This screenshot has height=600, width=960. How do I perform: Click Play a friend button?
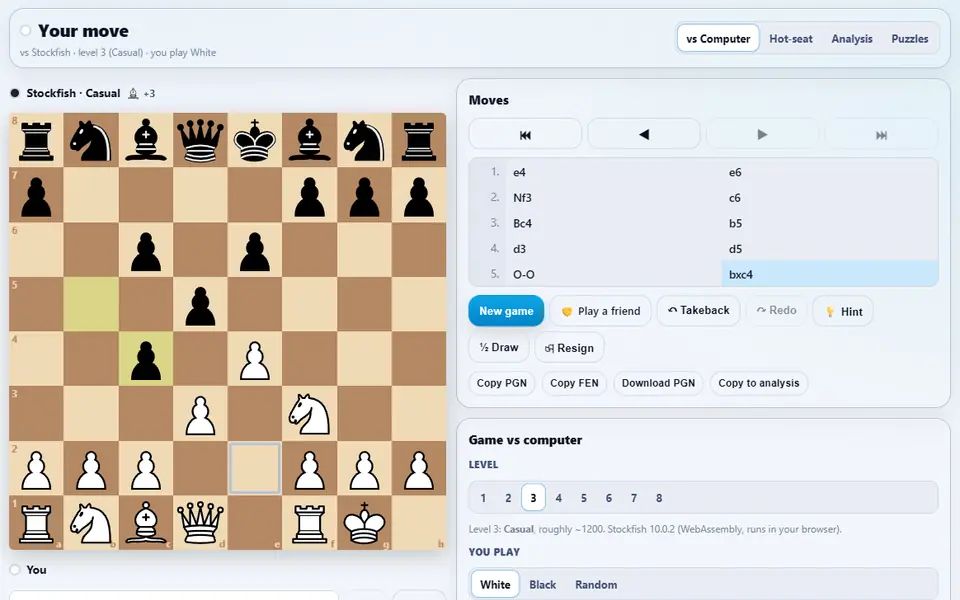pyautogui.click(x=601, y=311)
